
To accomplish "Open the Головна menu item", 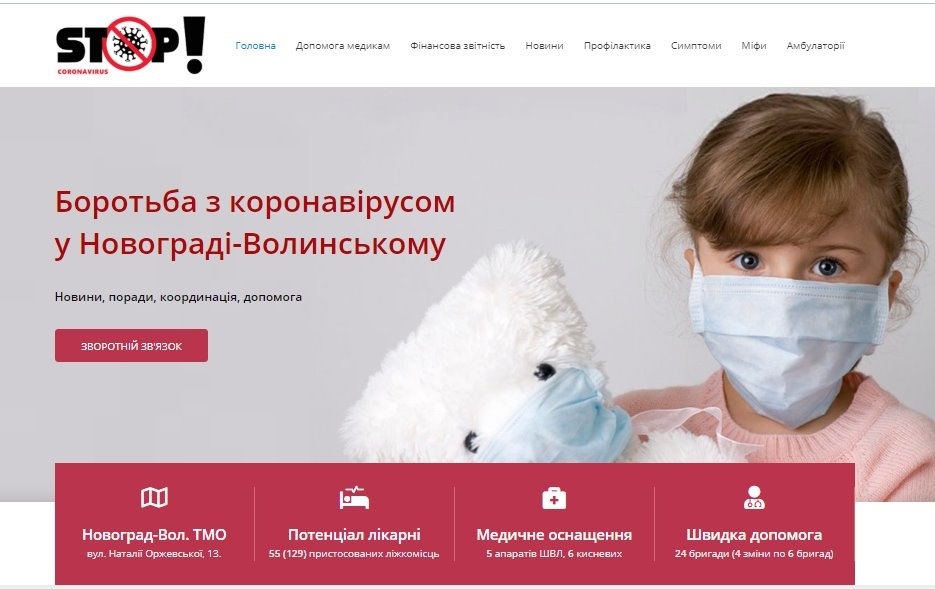I will 255,45.
